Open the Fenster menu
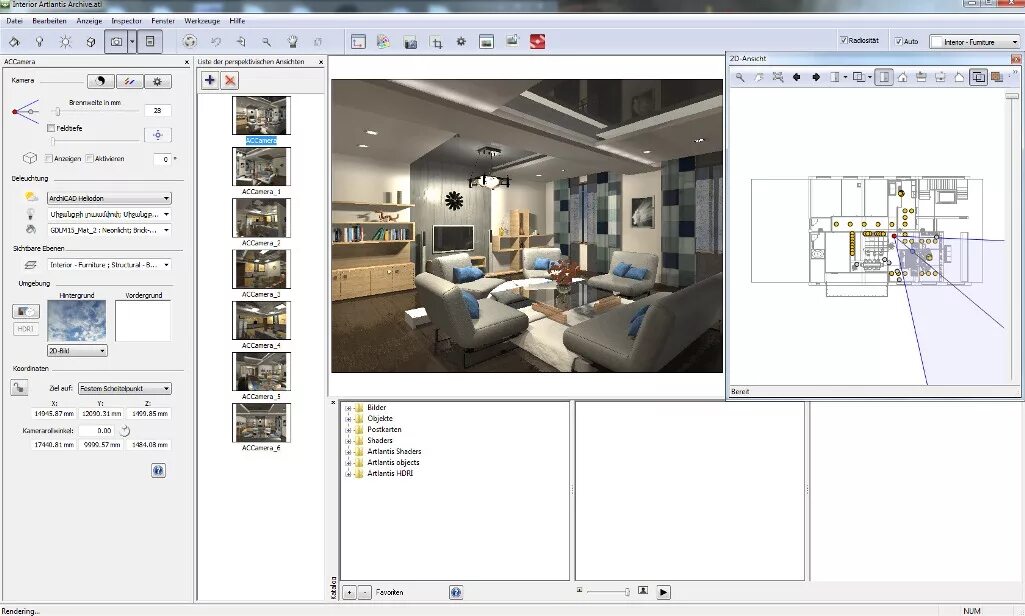The height and width of the screenshot is (616, 1025). (163, 21)
